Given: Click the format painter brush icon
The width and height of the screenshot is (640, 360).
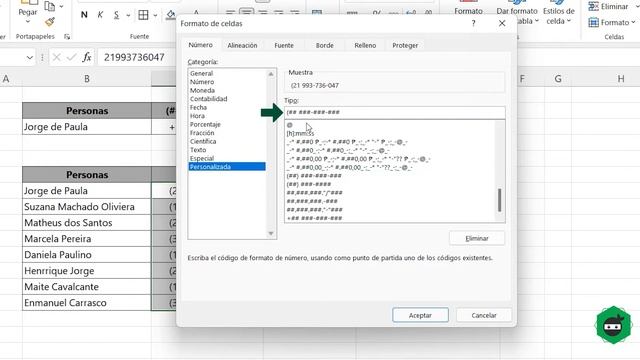Looking at the screenshot, I should pyautogui.click(x=50, y=22).
